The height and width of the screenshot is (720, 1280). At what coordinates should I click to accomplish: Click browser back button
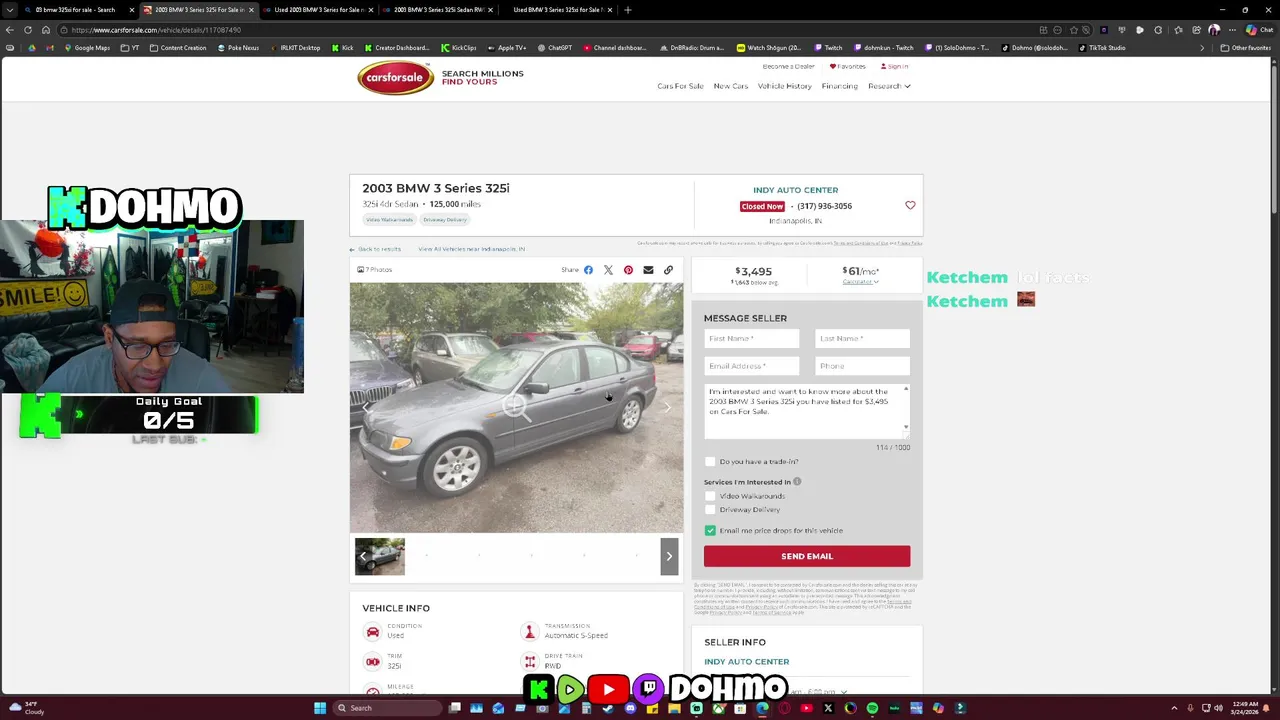10,30
